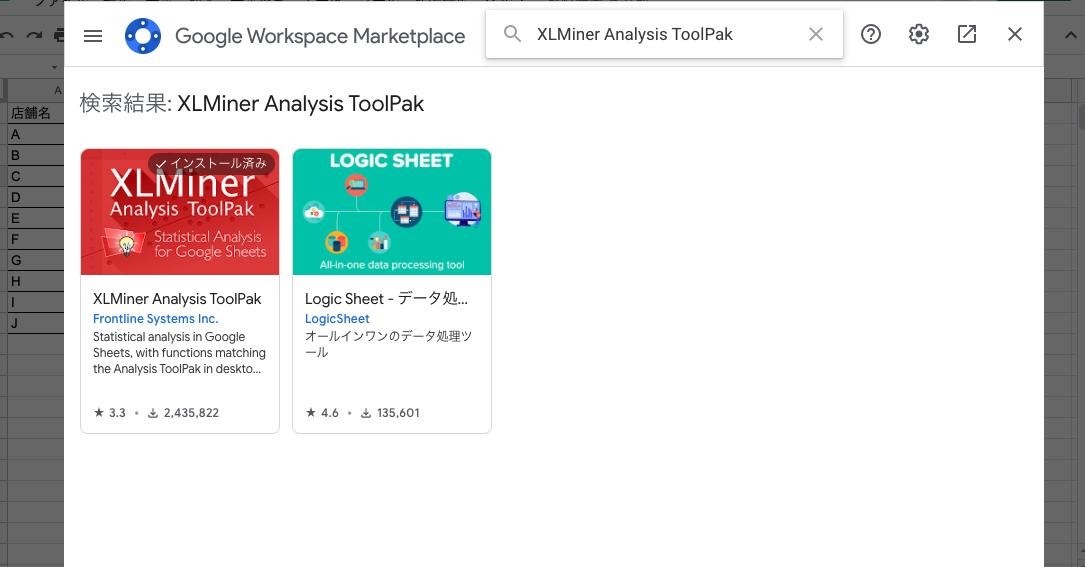Screen dimensions: 1085x567
Task: Select cell containing C in the sheet
Action: coord(35,176)
